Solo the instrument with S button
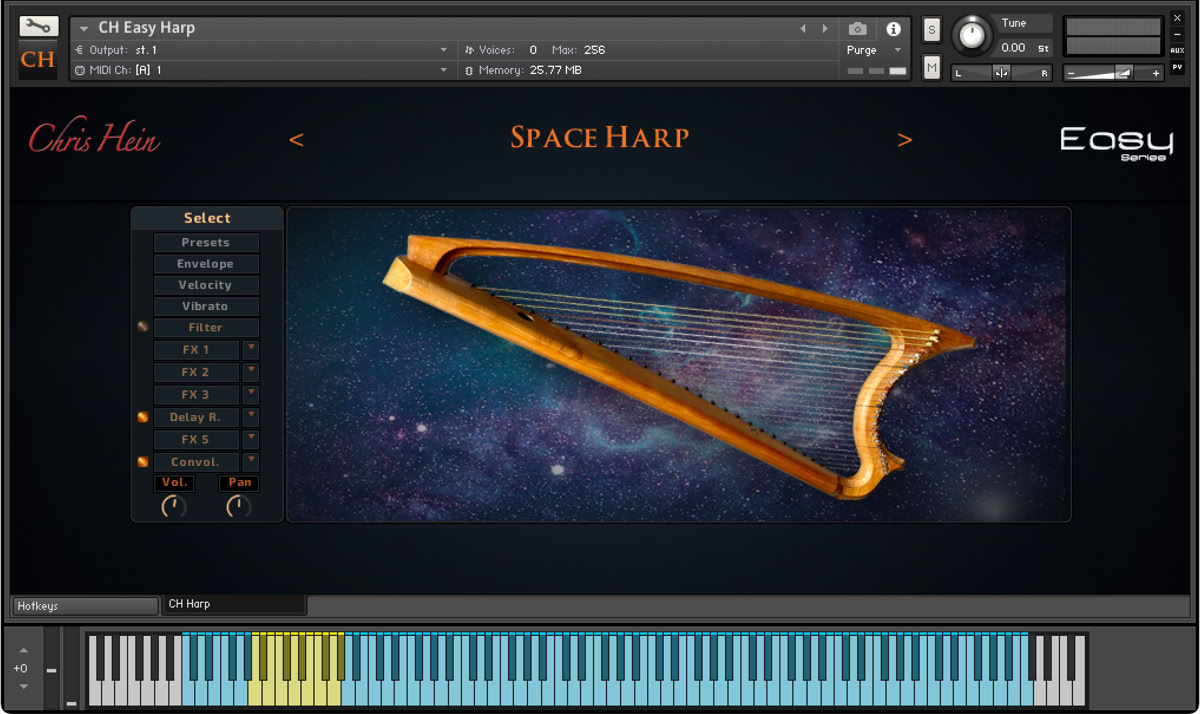The height and width of the screenshot is (714, 1200). click(x=932, y=30)
